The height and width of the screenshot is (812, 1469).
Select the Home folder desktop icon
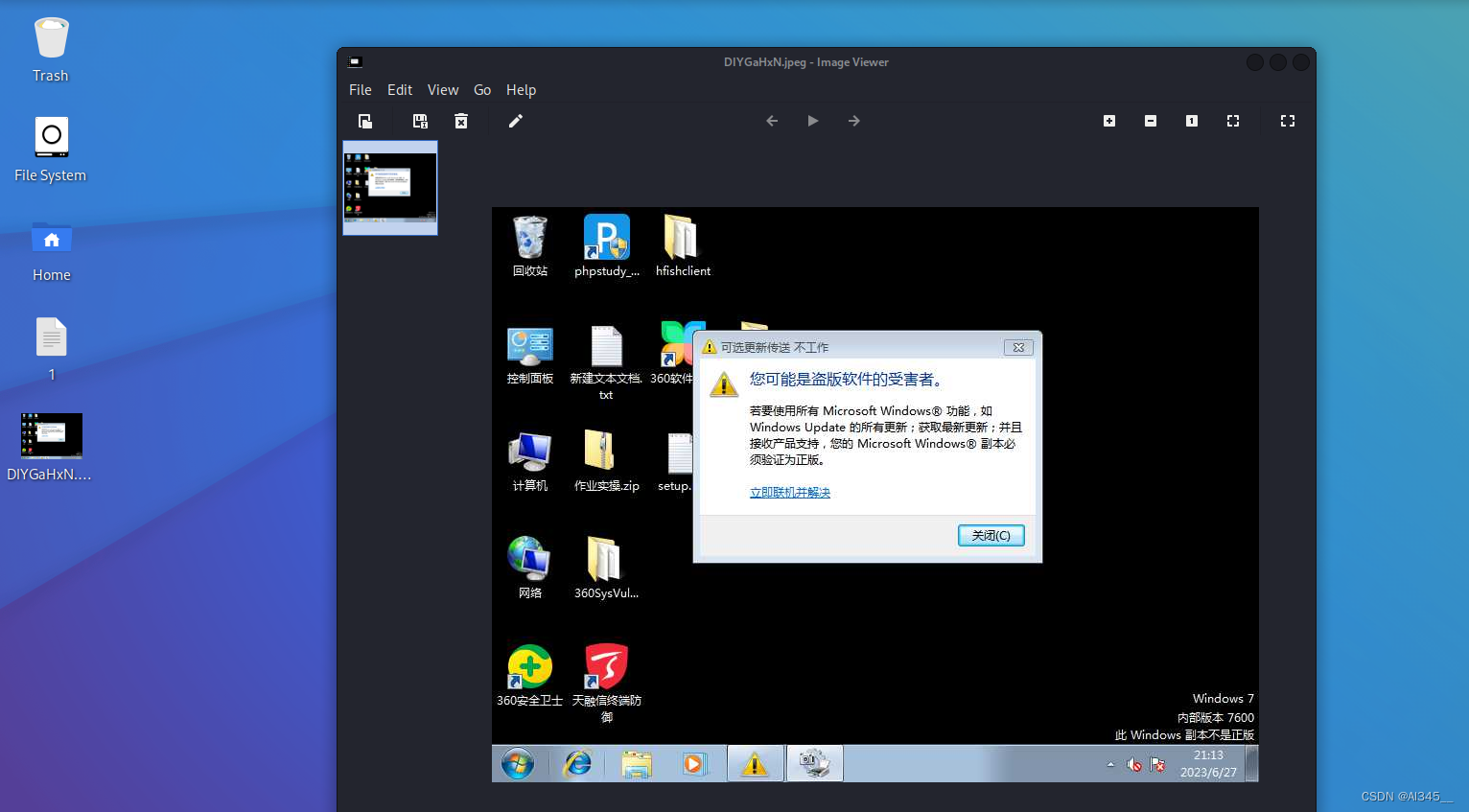pyautogui.click(x=52, y=250)
